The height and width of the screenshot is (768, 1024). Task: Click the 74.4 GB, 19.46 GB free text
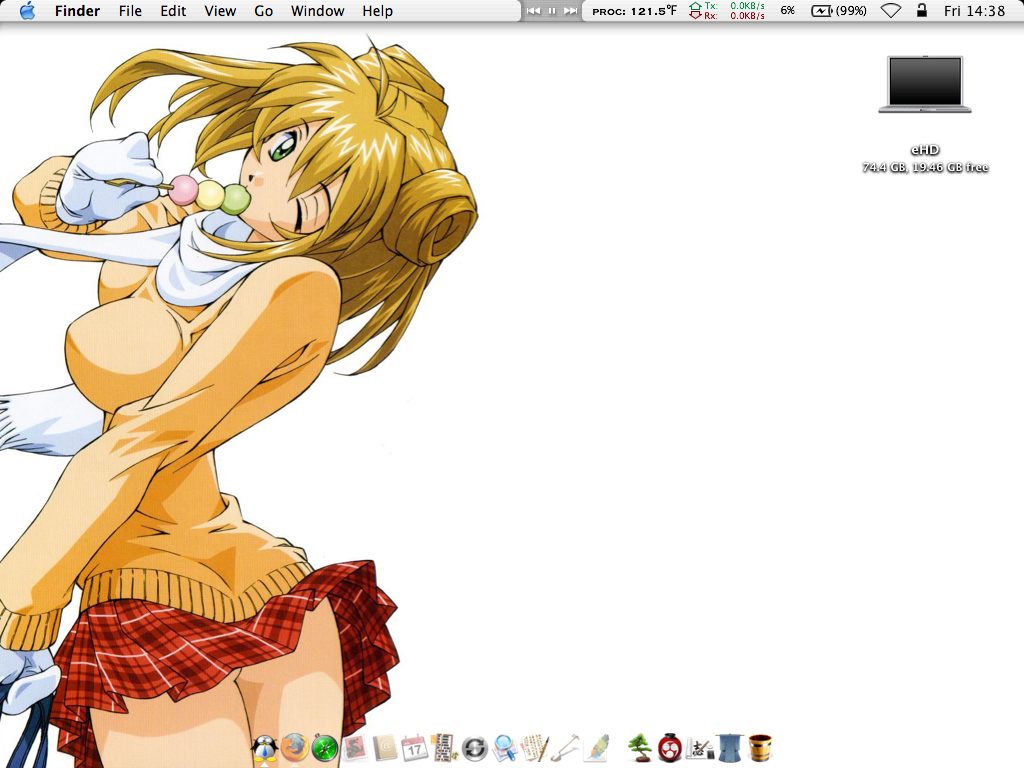point(925,167)
